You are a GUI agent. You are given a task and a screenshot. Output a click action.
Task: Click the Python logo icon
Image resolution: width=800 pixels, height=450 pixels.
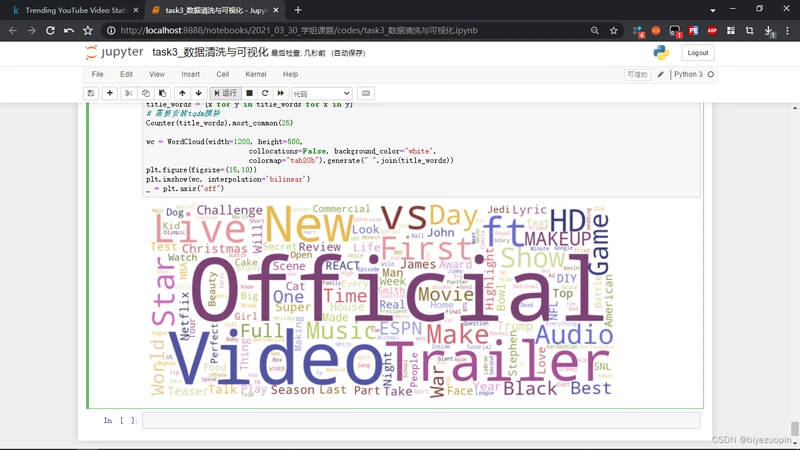(661, 53)
